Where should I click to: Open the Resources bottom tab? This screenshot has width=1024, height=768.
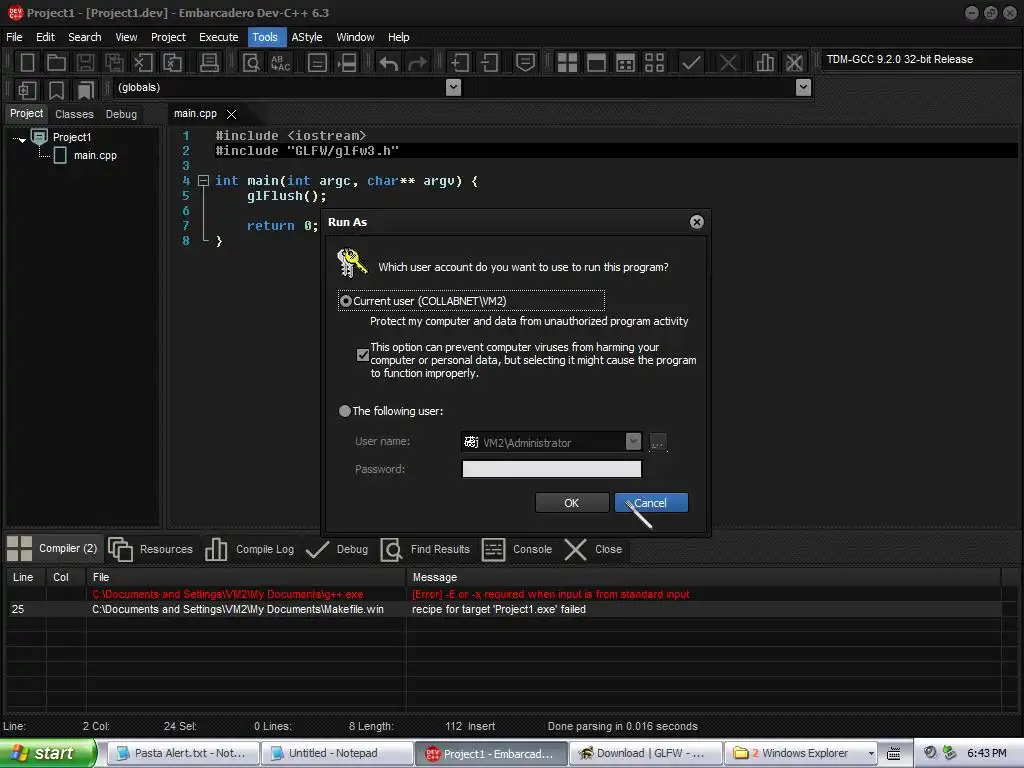click(x=151, y=549)
